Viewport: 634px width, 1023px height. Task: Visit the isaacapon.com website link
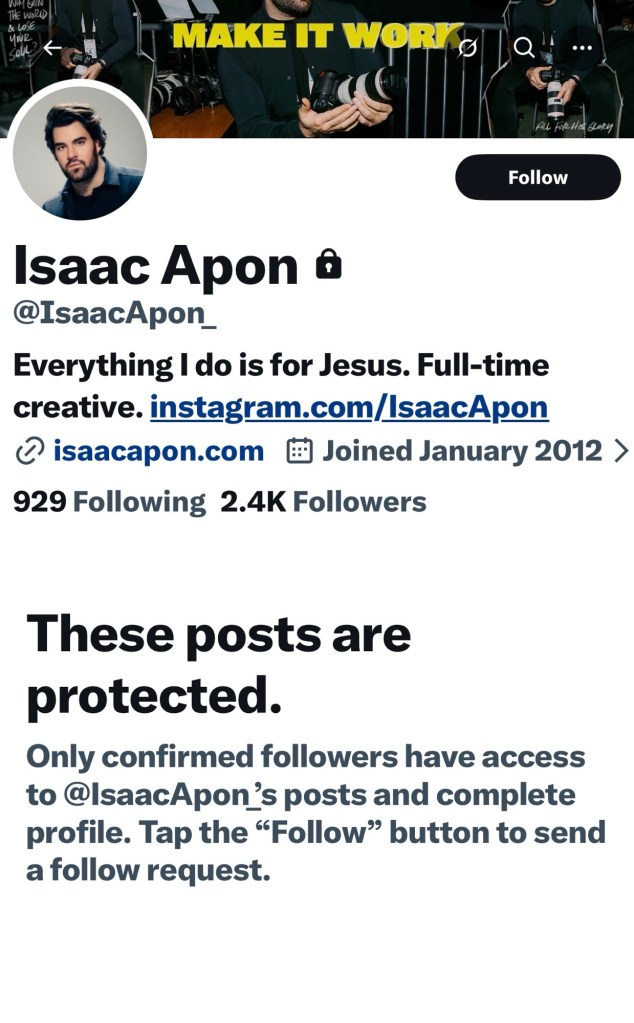pos(158,452)
